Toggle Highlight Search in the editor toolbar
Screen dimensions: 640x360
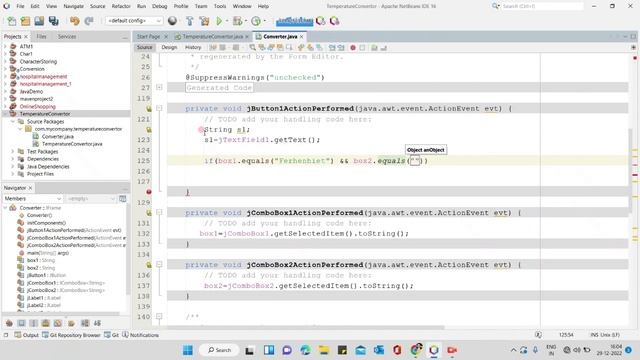280,48
